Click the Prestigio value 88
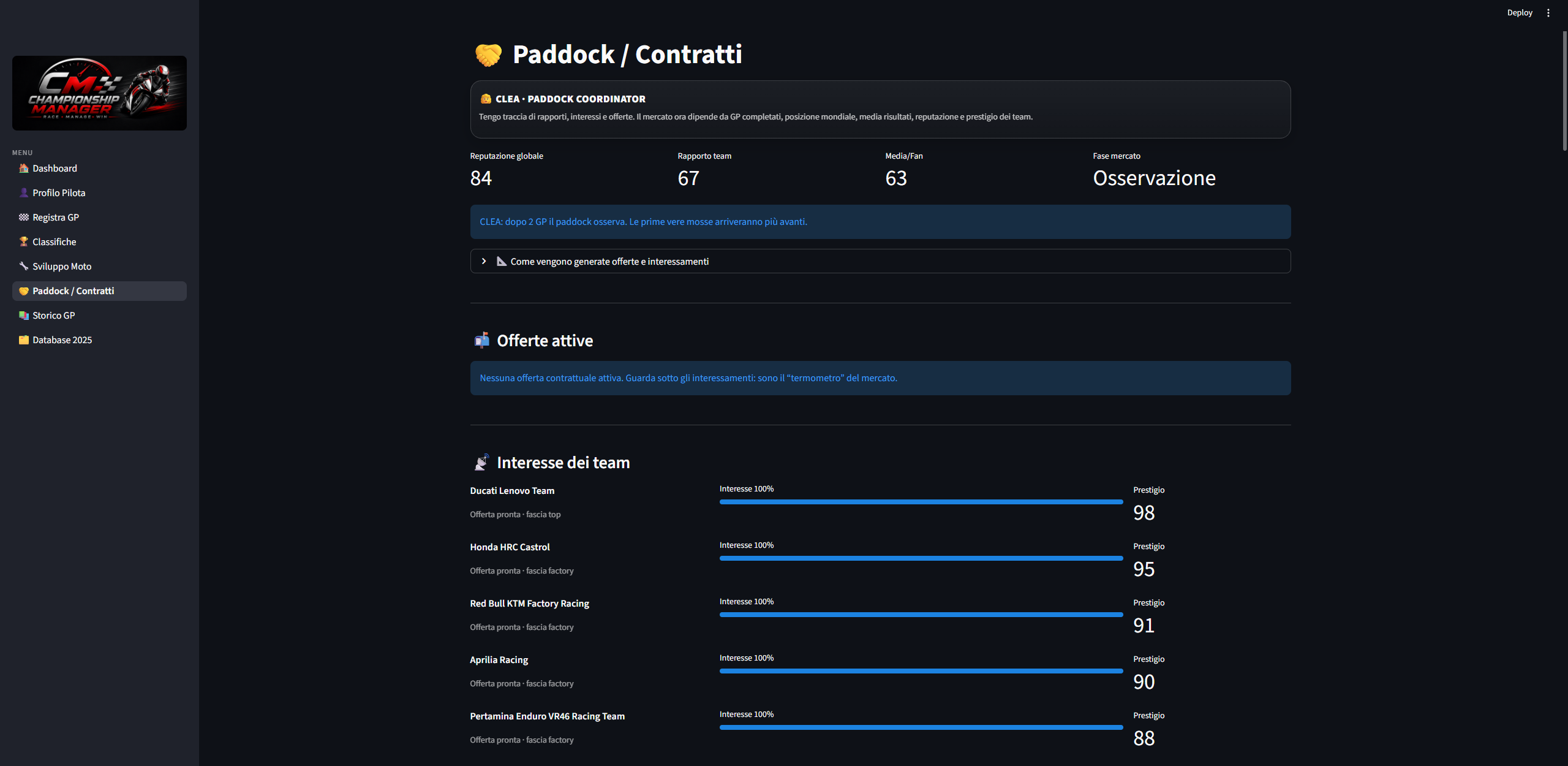Screen dimensions: 1568x766 (1144, 738)
